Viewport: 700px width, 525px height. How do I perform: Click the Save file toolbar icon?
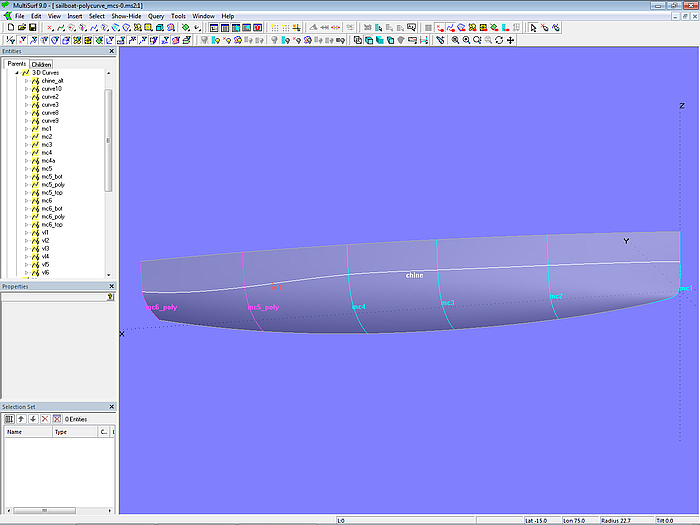(x=32, y=28)
